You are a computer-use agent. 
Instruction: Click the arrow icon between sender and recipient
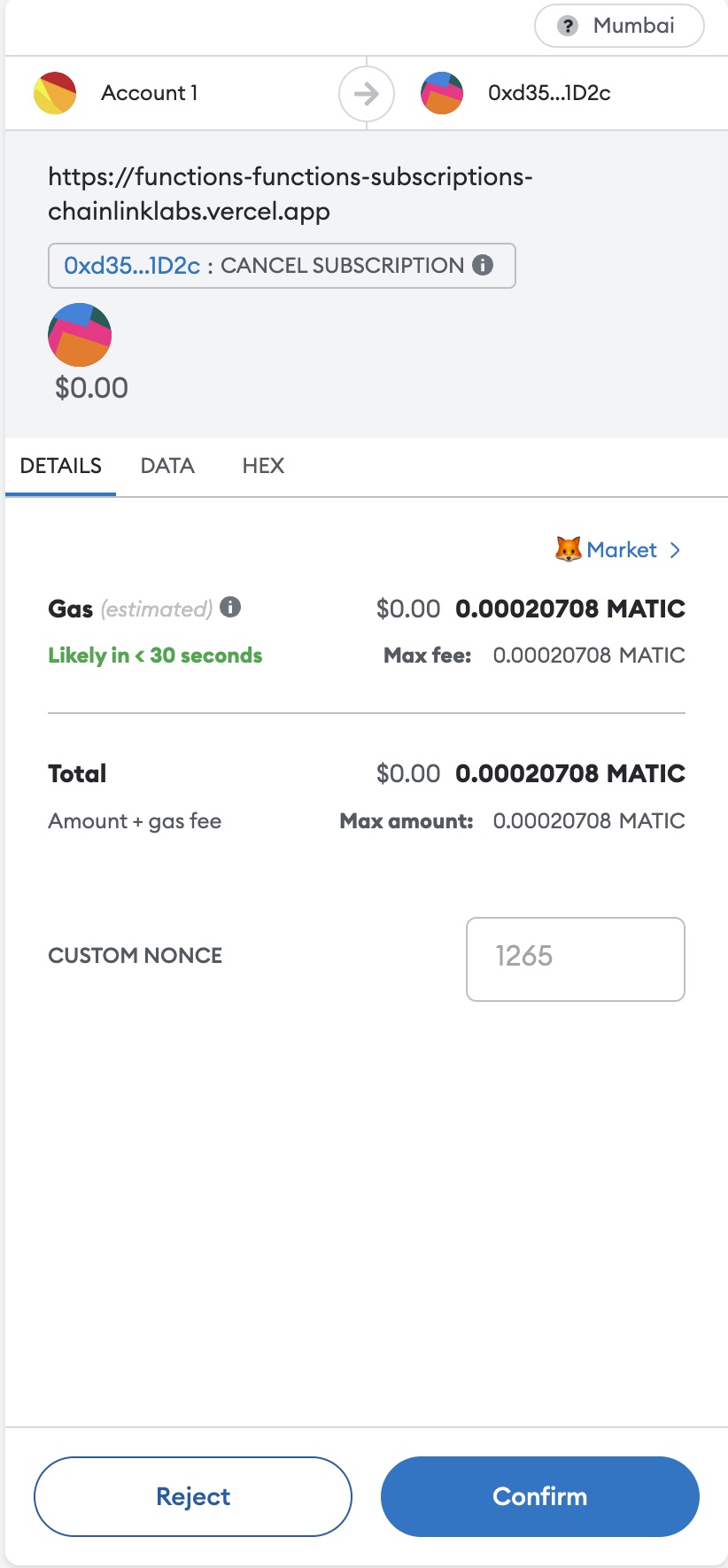(366, 93)
